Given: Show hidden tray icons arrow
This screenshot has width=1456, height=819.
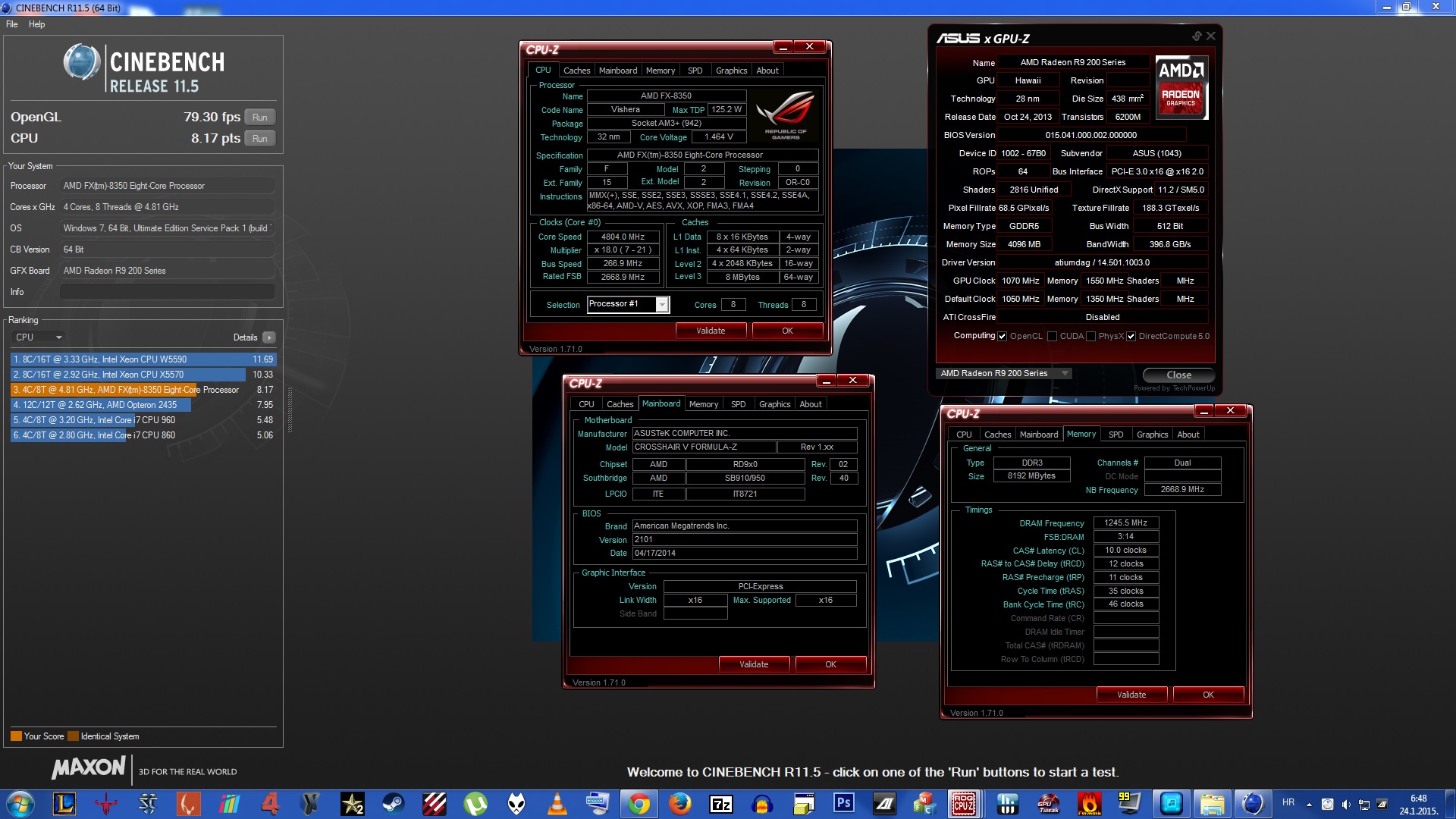Looking at the screenshot, I should coord(1309,804).
